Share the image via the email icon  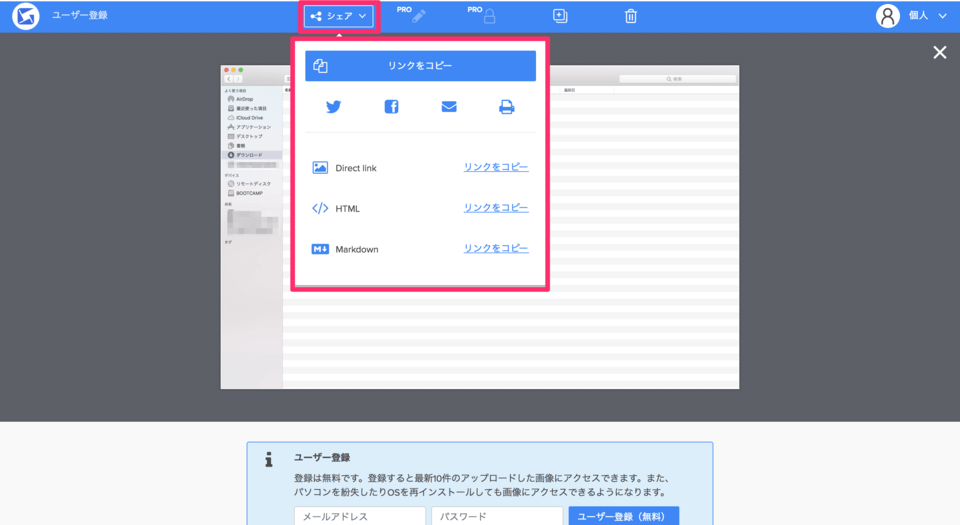click(449, 107)
